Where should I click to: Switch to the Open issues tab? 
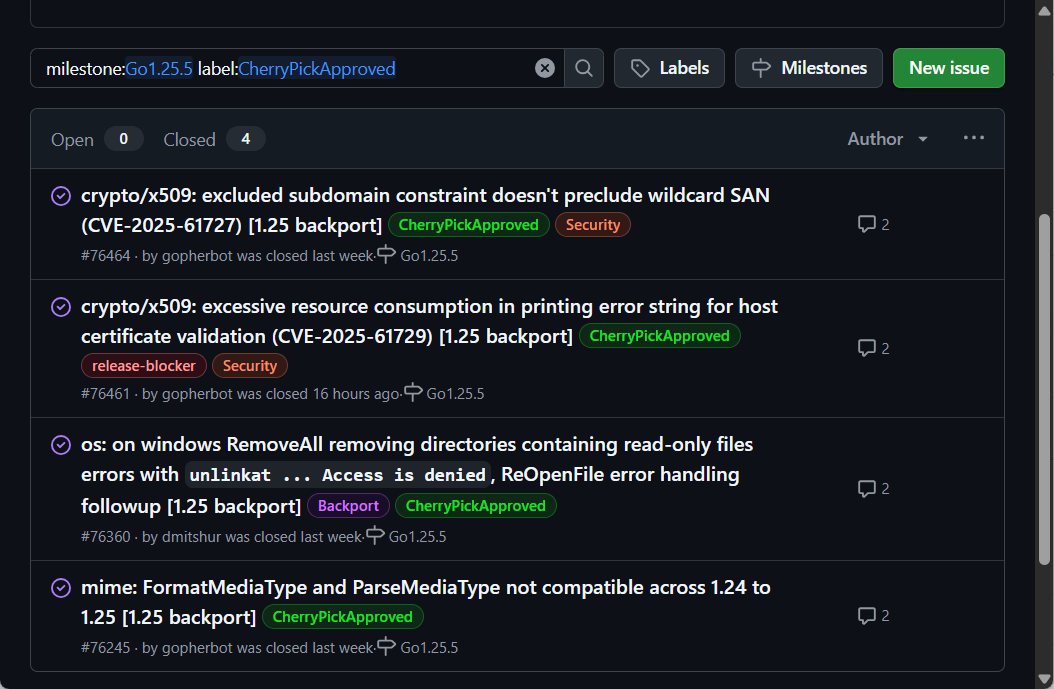click(96, 139)
